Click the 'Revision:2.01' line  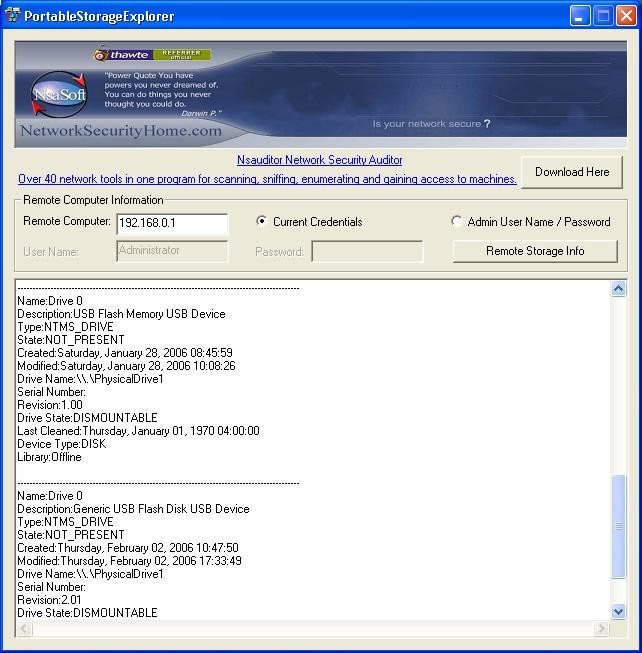(49, 600)
